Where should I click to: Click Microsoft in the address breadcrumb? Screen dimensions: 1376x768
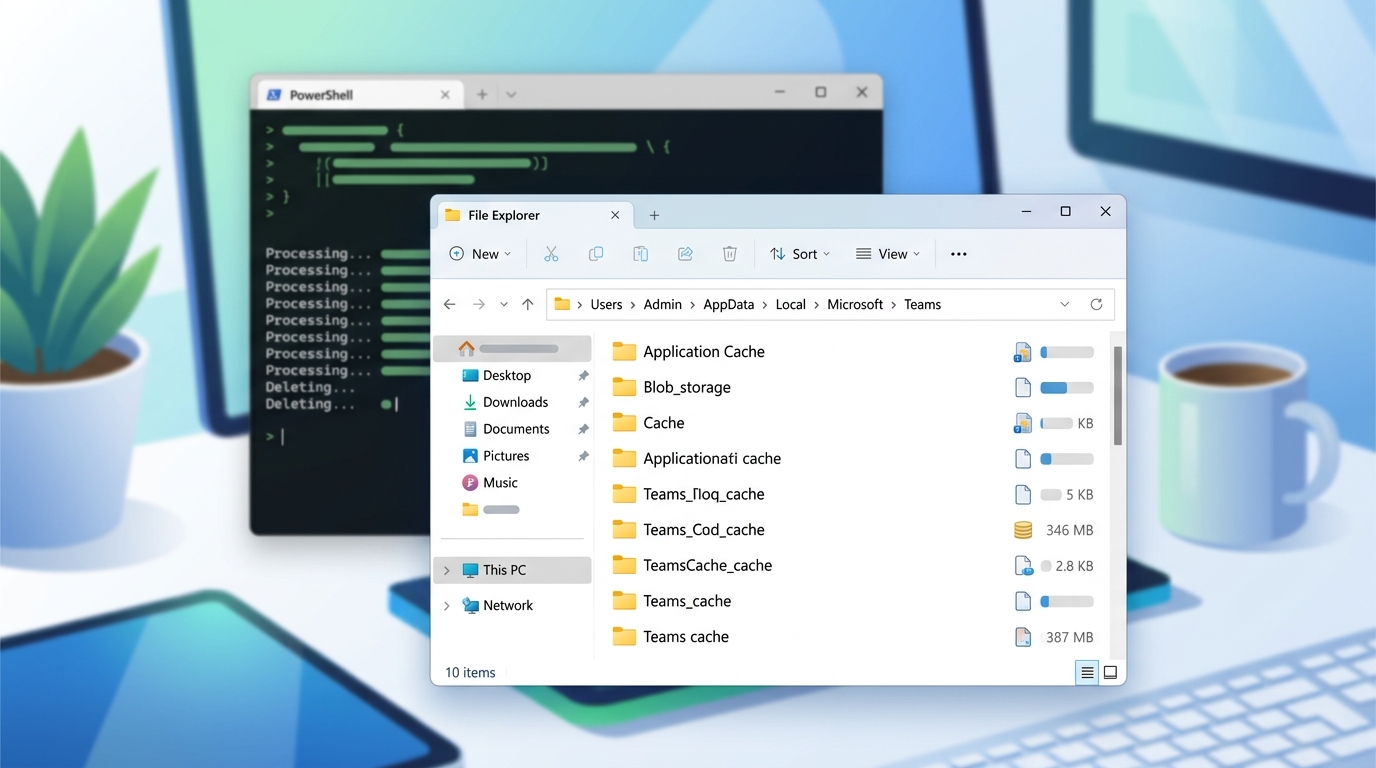(855, 304)
